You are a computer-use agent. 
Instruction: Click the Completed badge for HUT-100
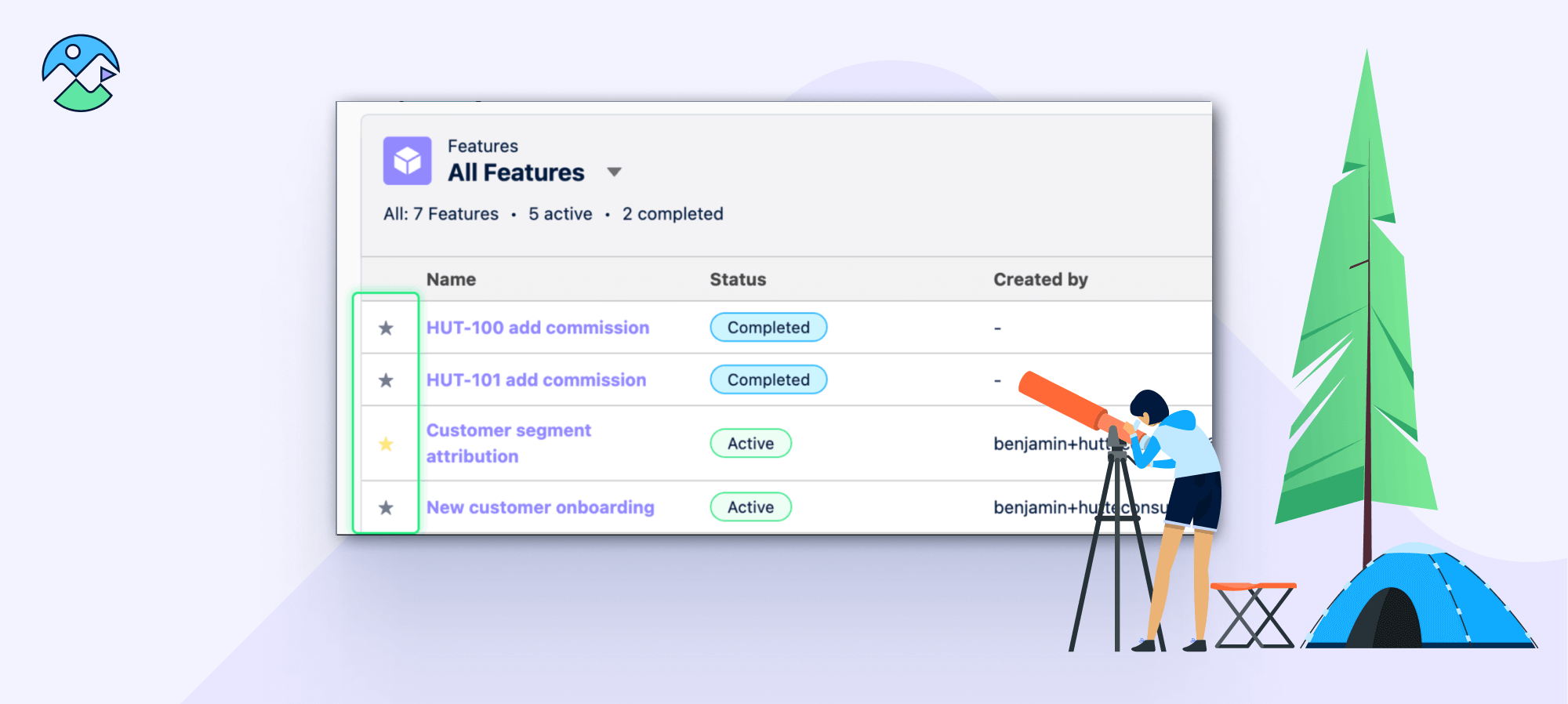(768, 328)
